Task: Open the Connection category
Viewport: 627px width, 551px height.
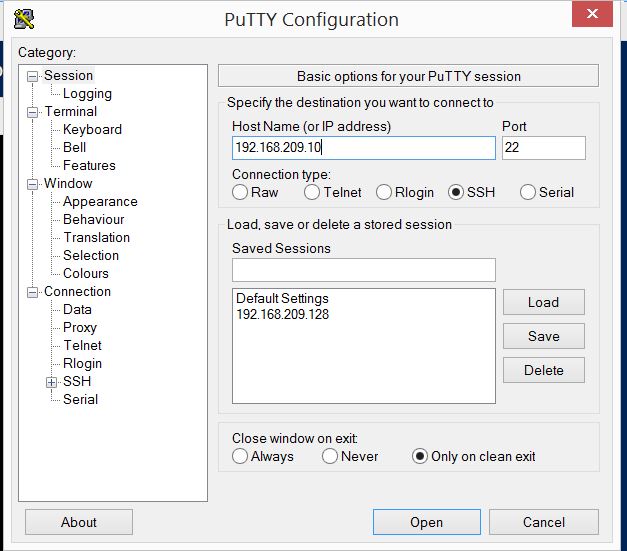Action: click(77, 291)
